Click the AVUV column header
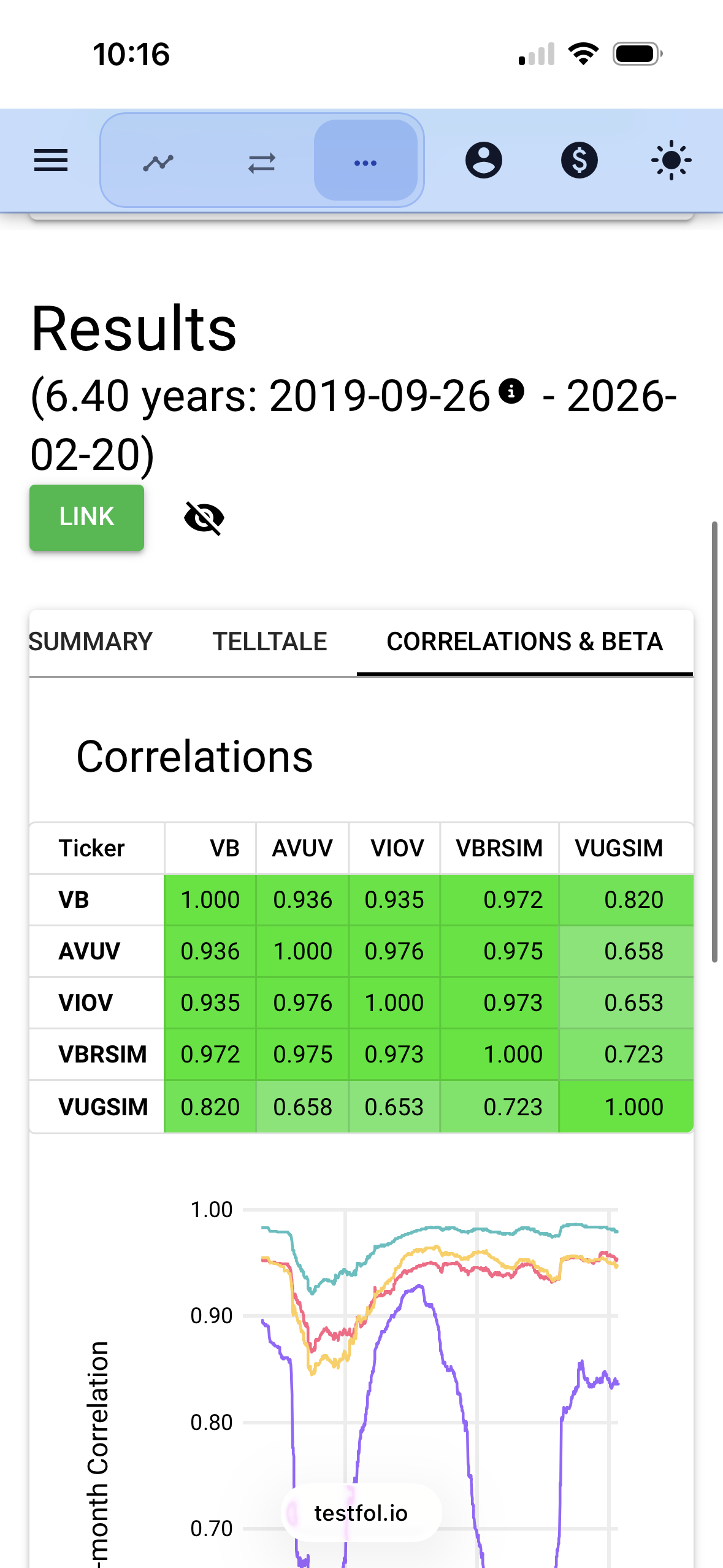Image resolution: width=723 pixels, height=1568 pixels. [302, 848]
